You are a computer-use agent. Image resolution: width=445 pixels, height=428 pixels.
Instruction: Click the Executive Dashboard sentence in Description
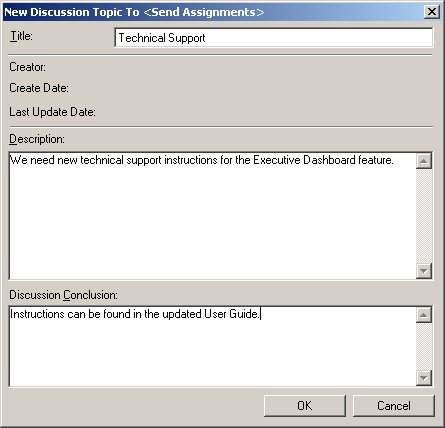coord(202,160)
